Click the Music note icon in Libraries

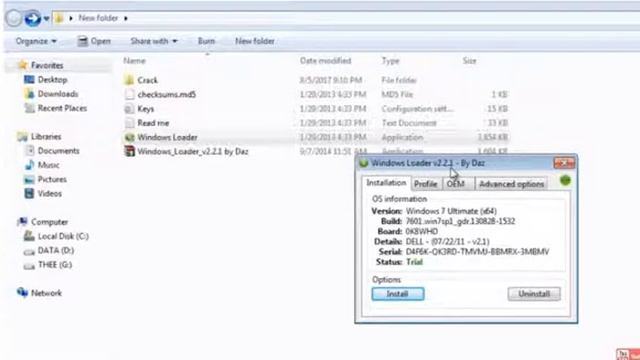29,165
